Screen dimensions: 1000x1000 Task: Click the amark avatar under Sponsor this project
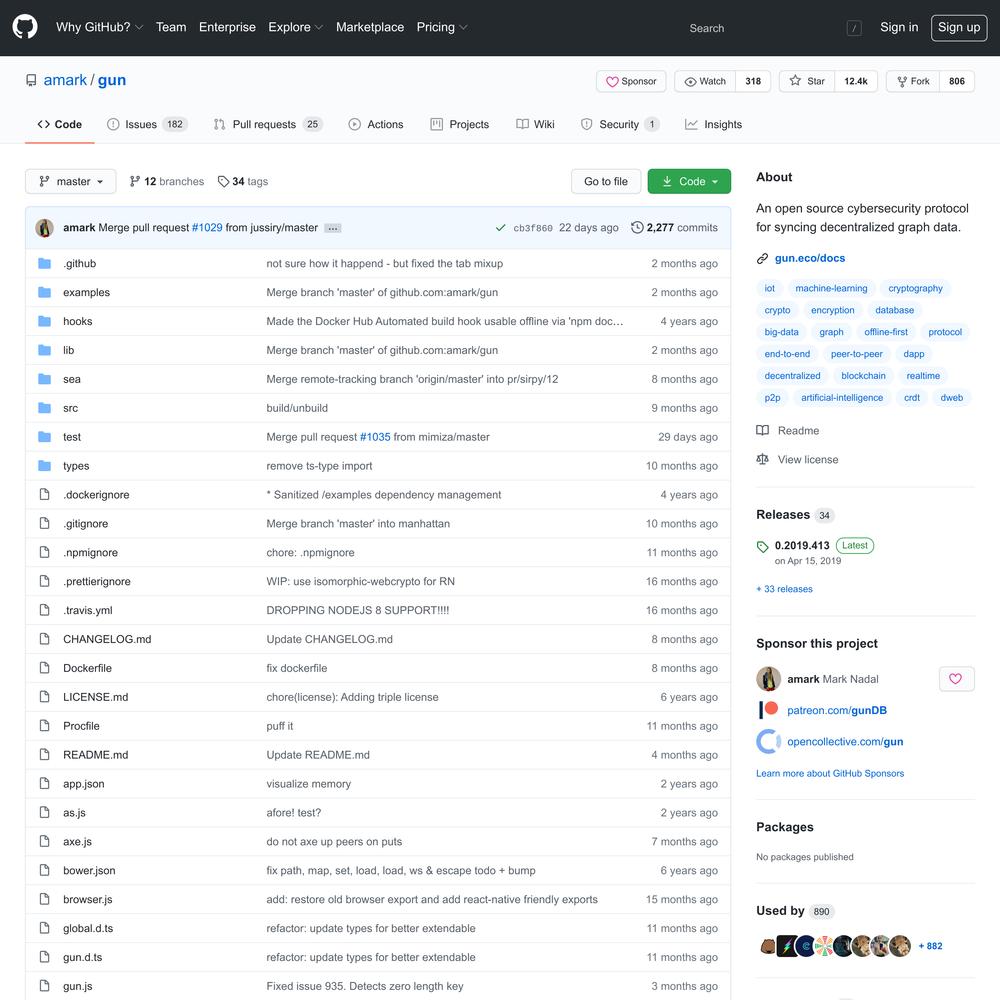(768, 679)
